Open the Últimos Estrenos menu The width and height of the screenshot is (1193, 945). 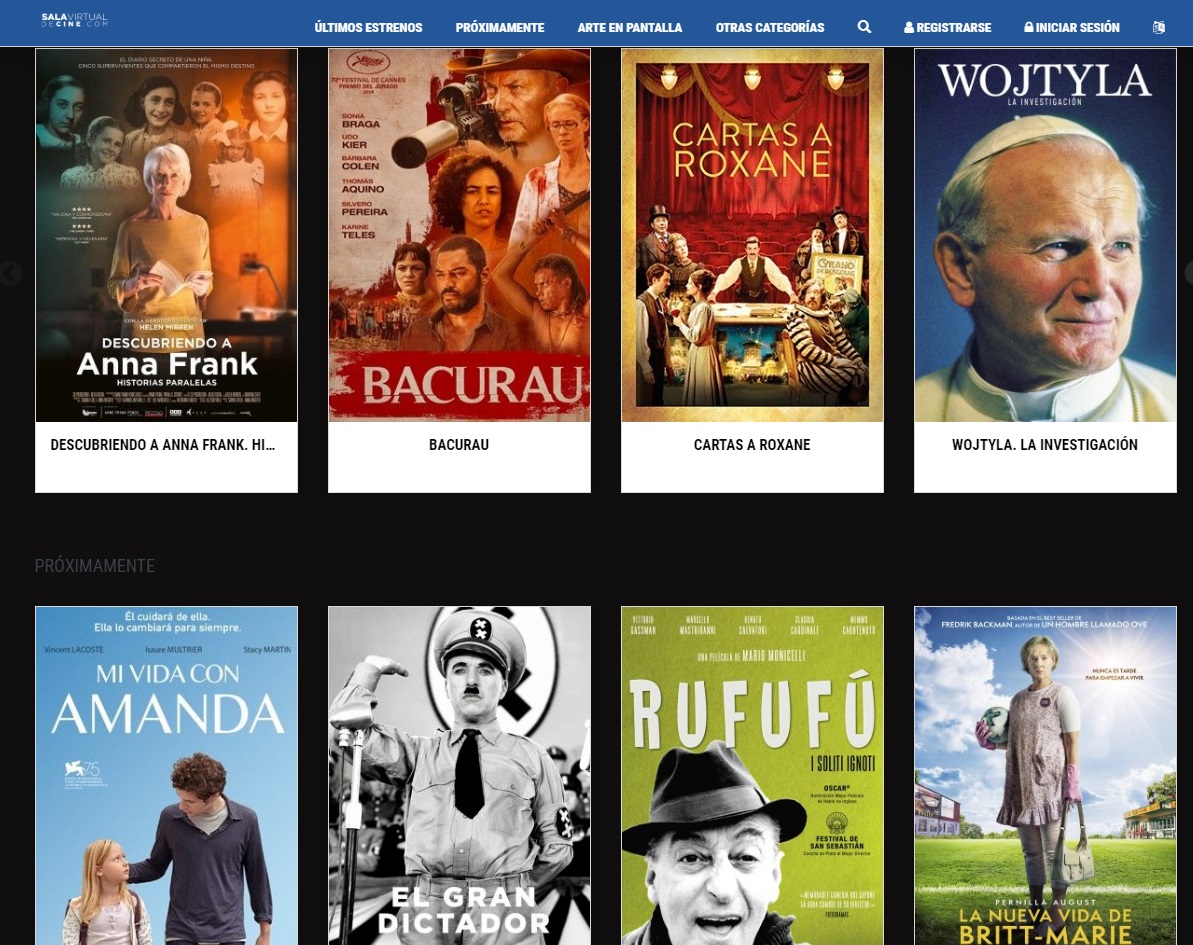click(x=368, y=28)
